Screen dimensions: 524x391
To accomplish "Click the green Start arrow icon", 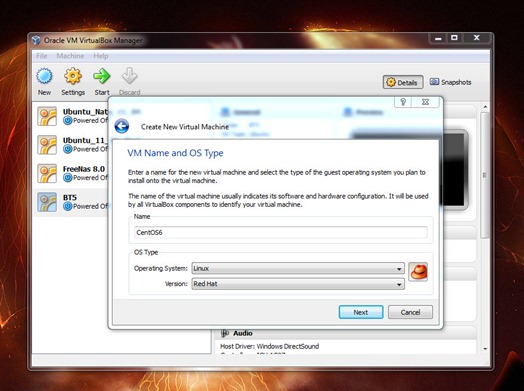I will pyautogui.click(x=102, y=77).
